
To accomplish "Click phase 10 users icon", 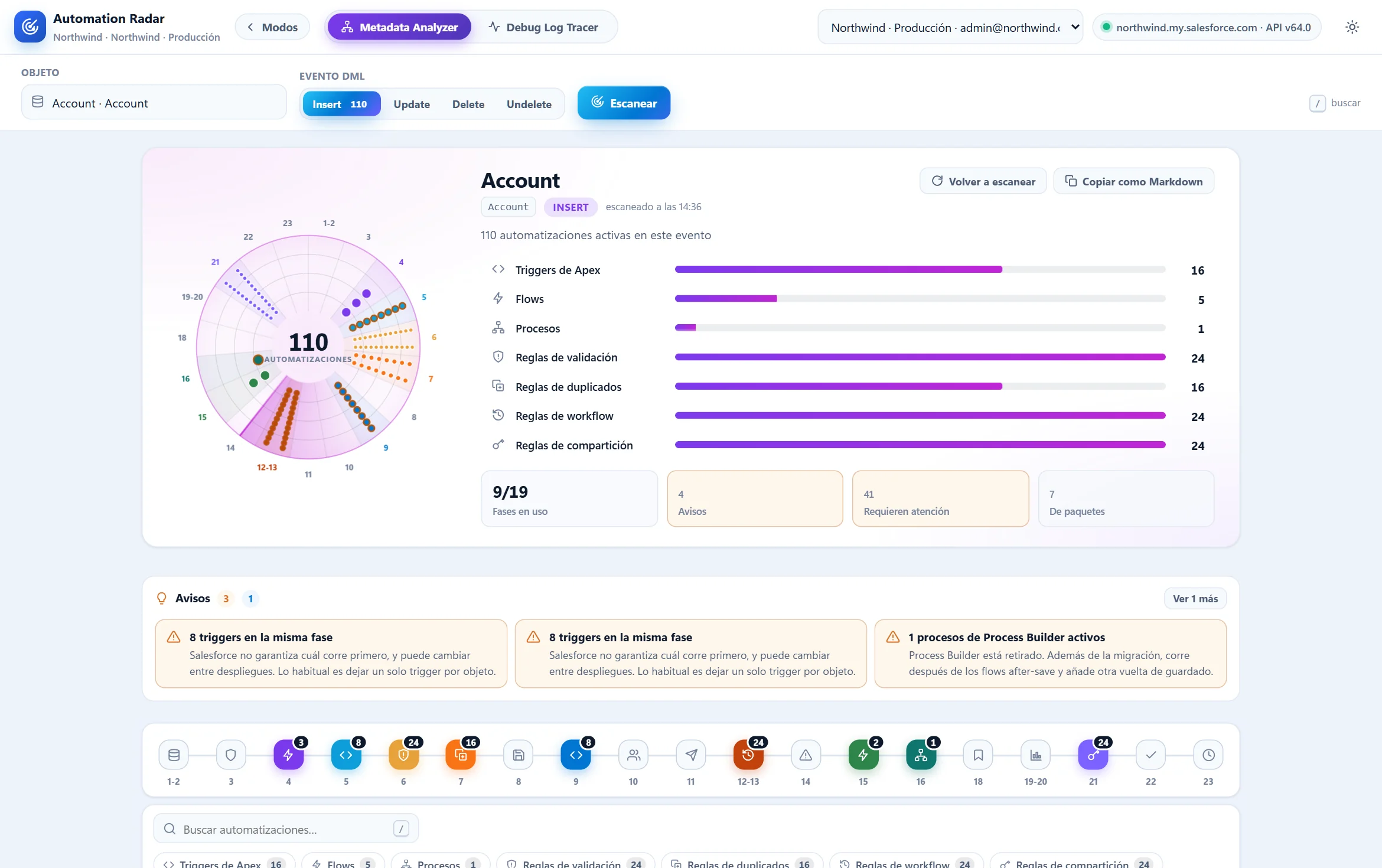I will (x=633, y=755).
